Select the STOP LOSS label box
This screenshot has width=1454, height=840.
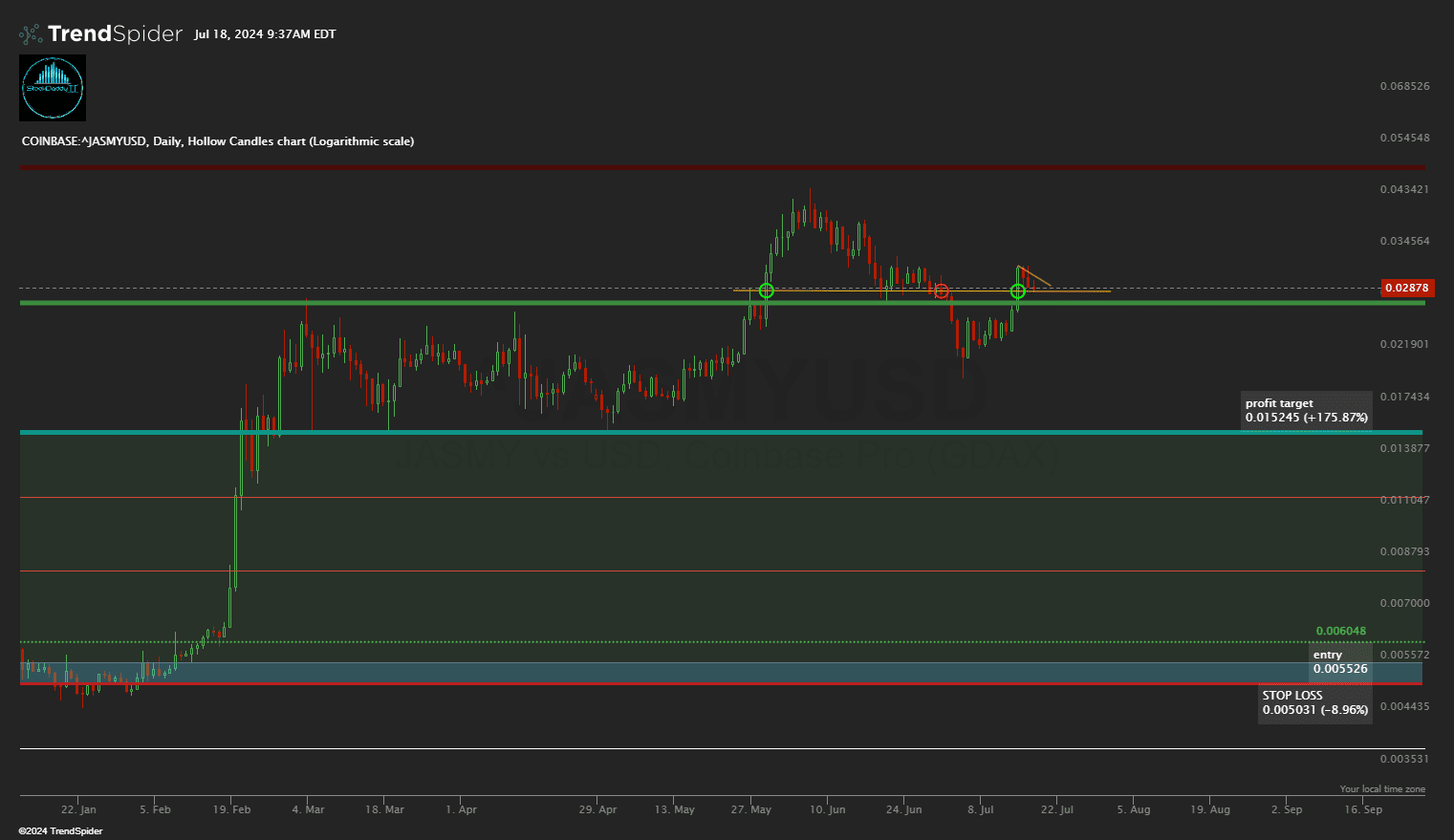(1314, 703)
